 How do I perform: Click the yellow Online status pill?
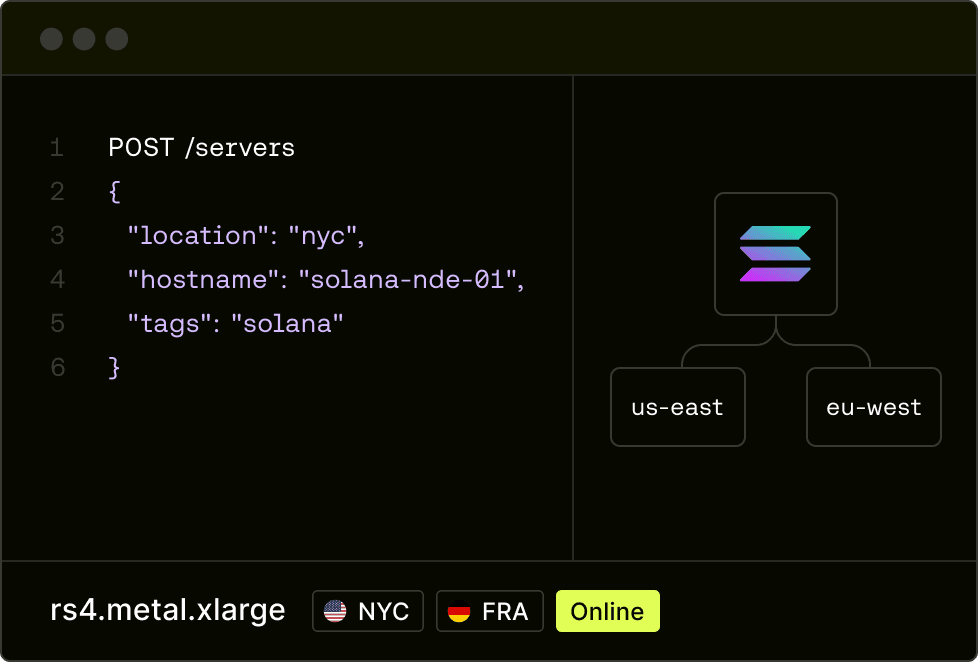pos(607,610)
